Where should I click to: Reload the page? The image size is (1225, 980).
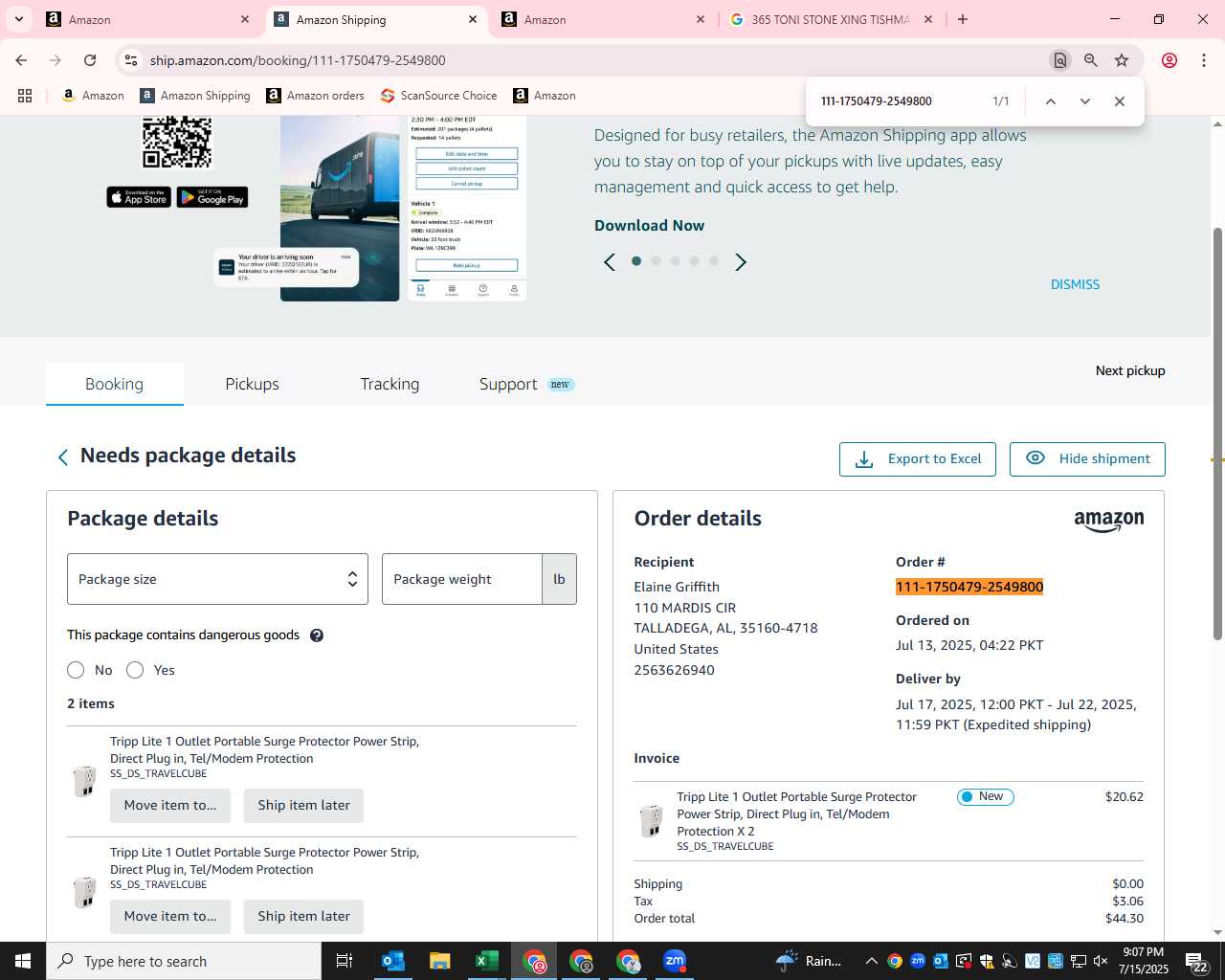90,60
